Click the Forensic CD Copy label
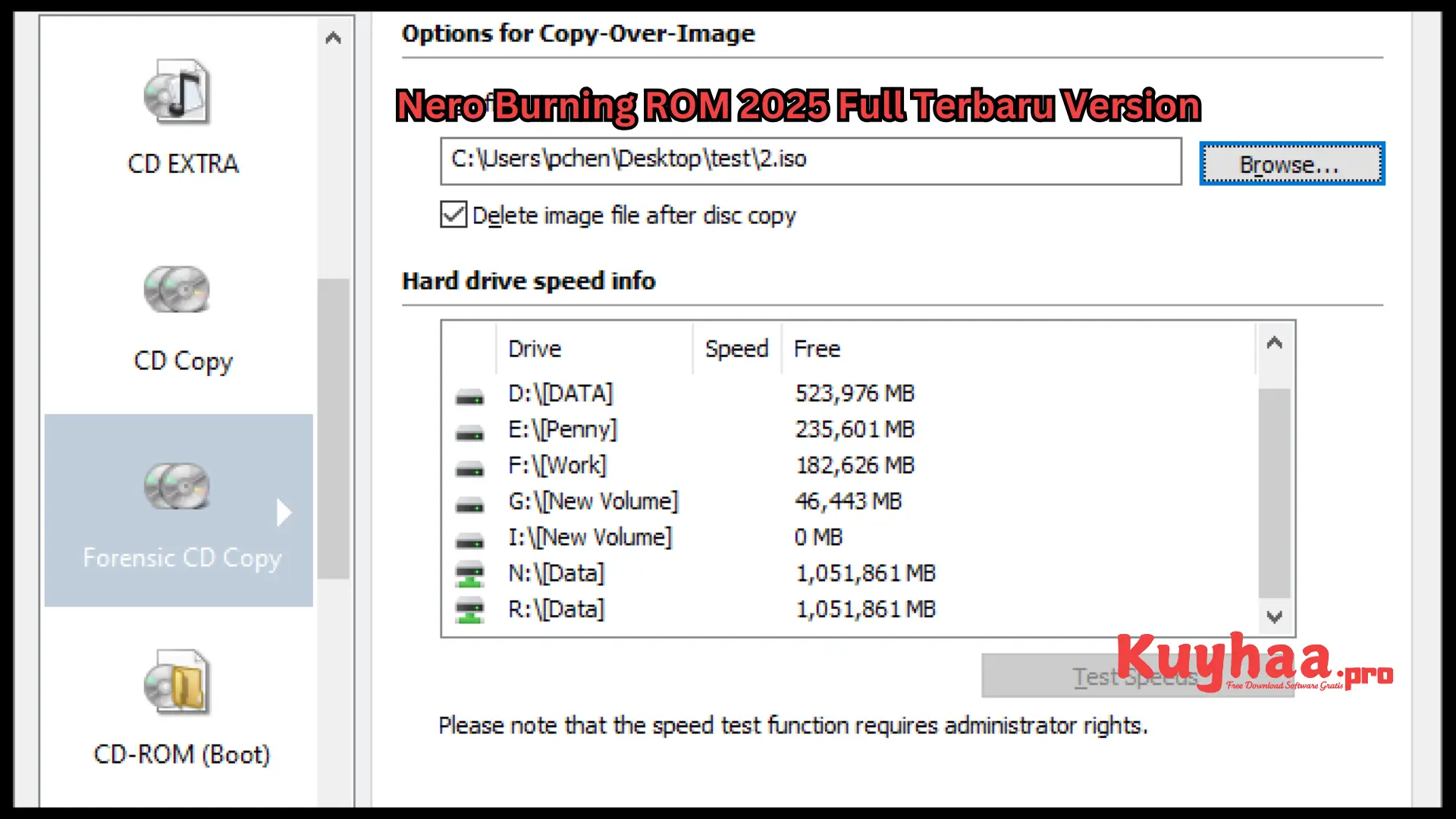 pos(182,557)
